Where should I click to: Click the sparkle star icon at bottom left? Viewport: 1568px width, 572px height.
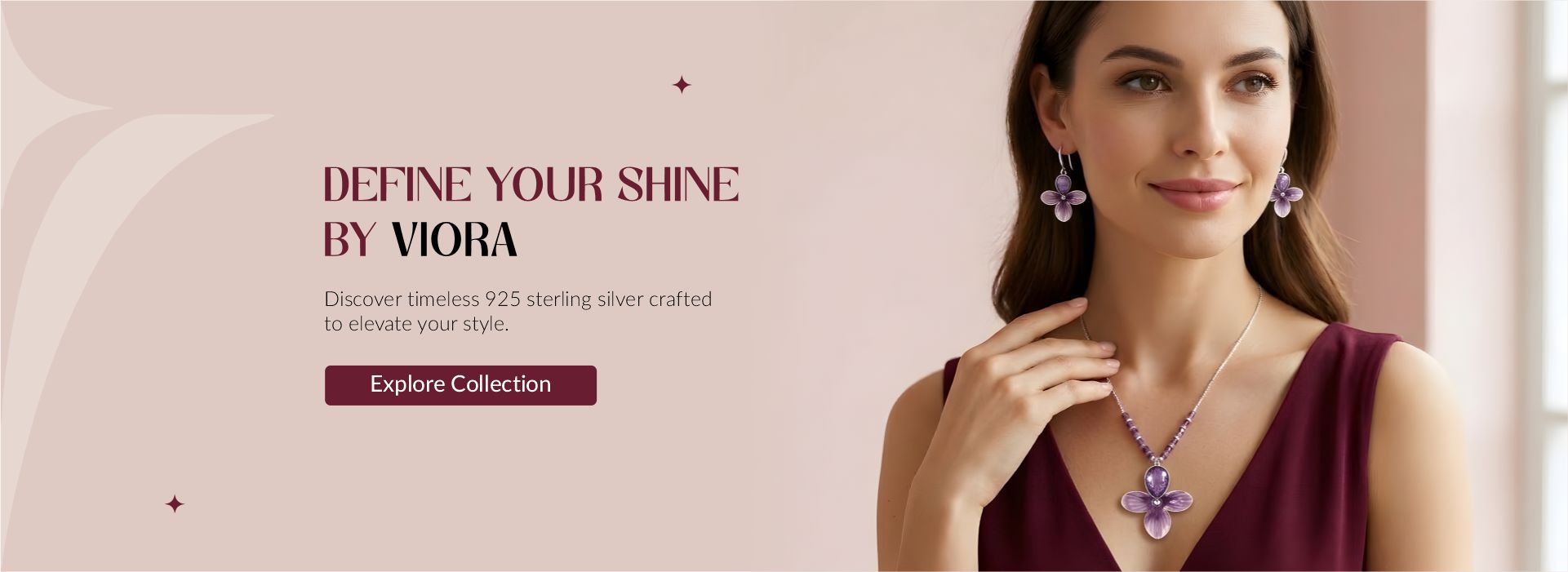[x=175, y=504]
